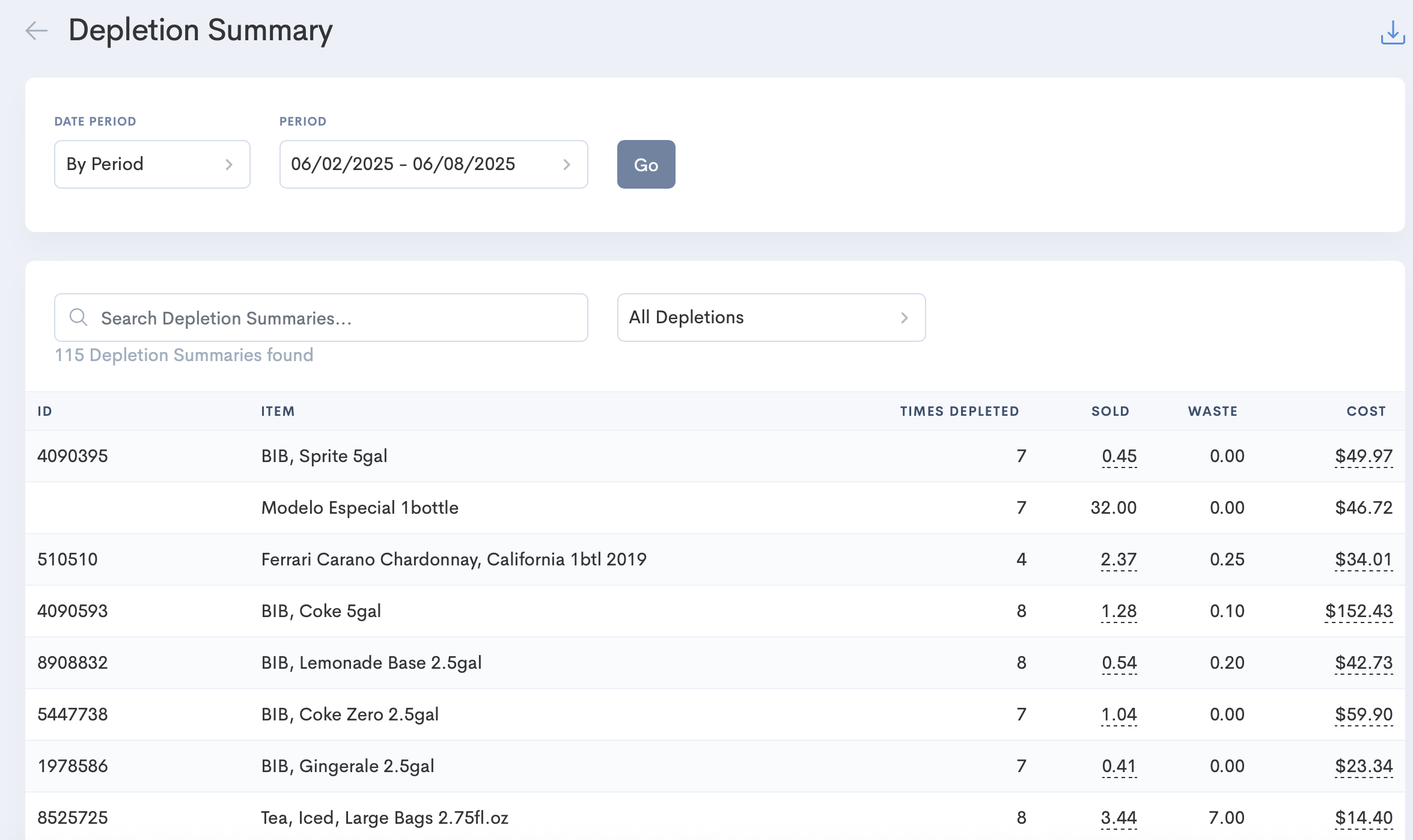This screenshot has height=840, width=1413.
Task: Open cost $59.90 for Coke Zero
Action: pos(1364,714)
